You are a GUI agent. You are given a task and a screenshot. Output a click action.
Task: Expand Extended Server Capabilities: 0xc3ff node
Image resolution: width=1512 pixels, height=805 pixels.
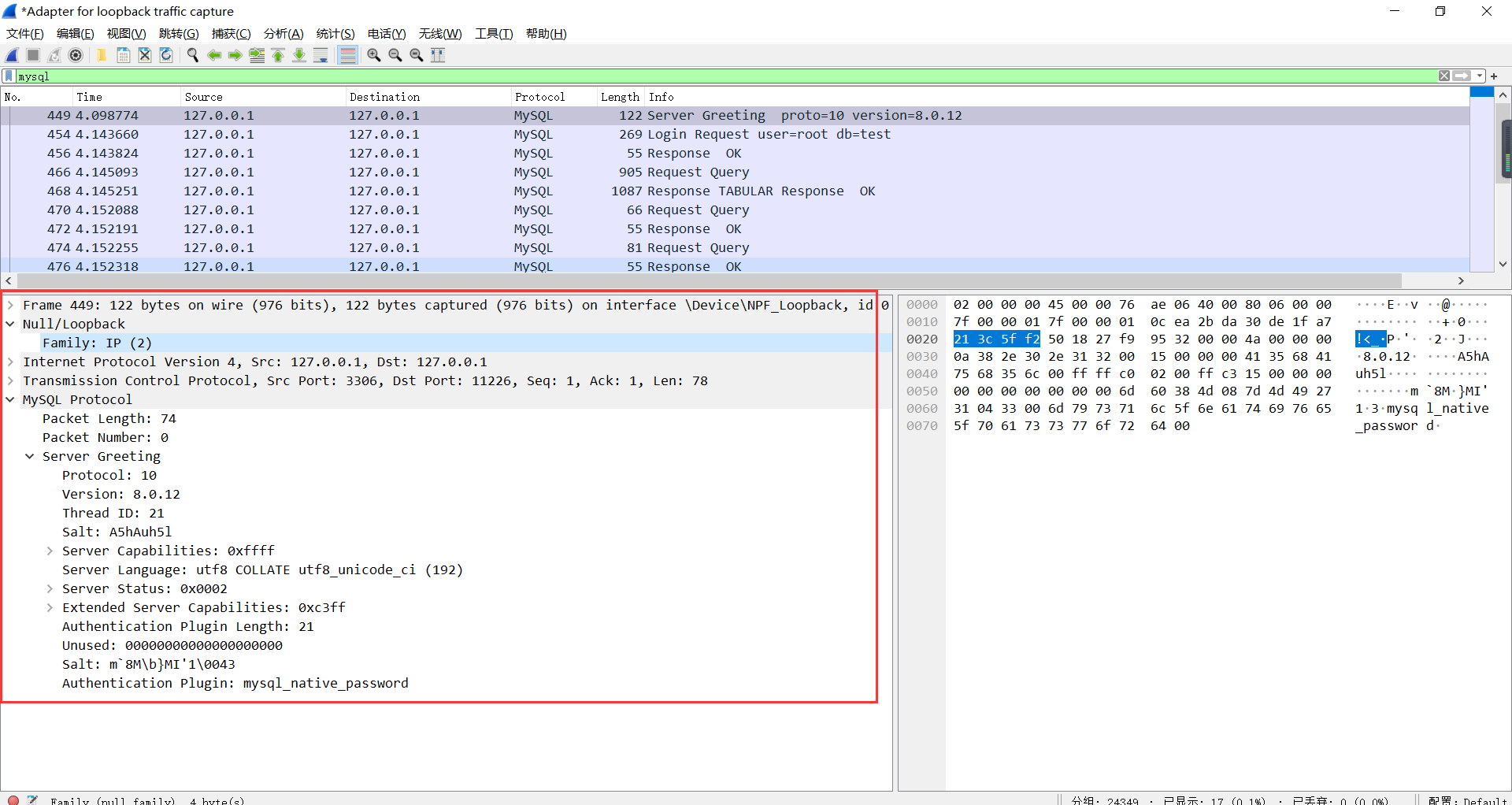point(50,607)
